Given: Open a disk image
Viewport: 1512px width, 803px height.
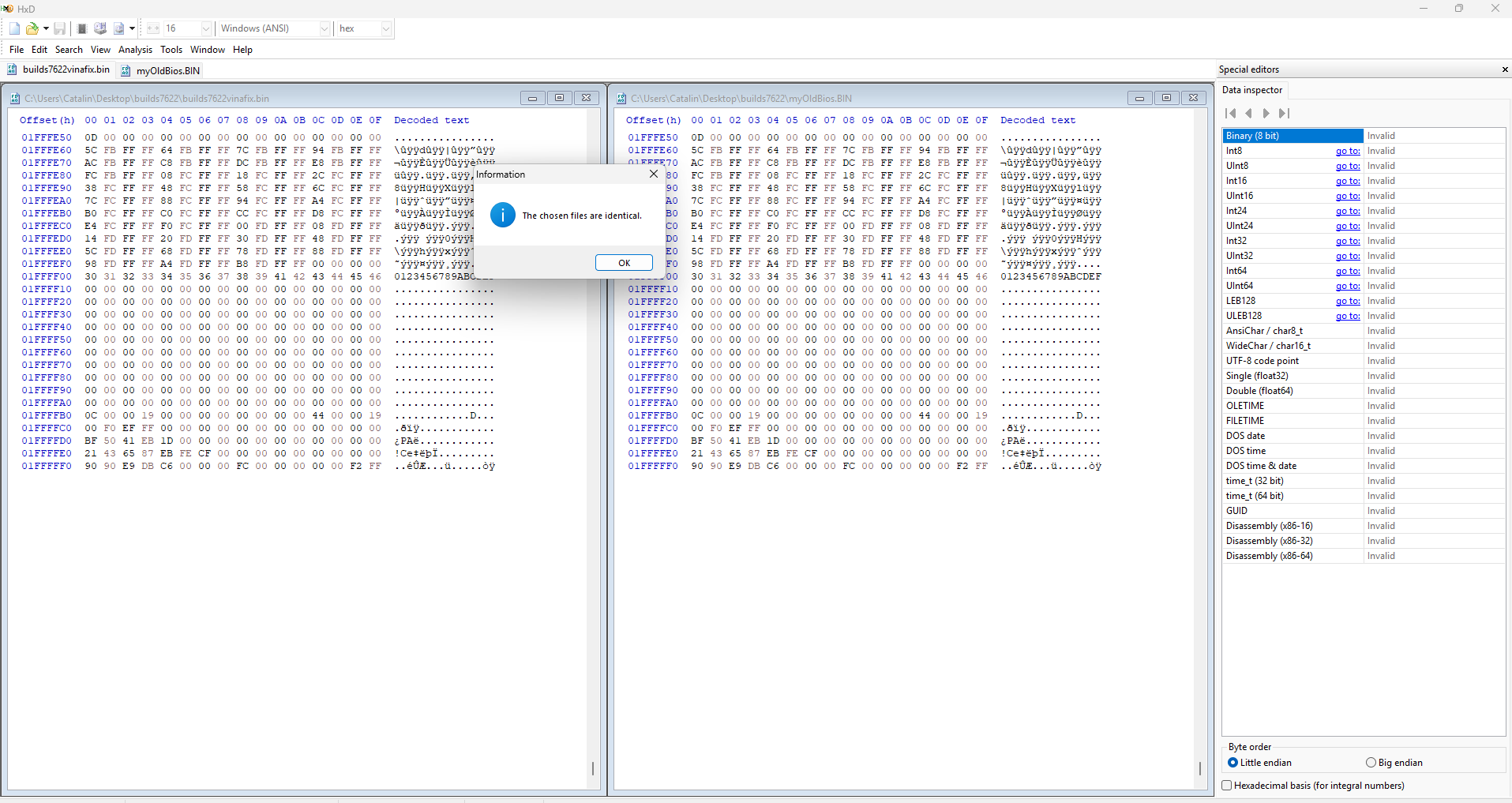Looking at the screenshot, I should [119, 28].
